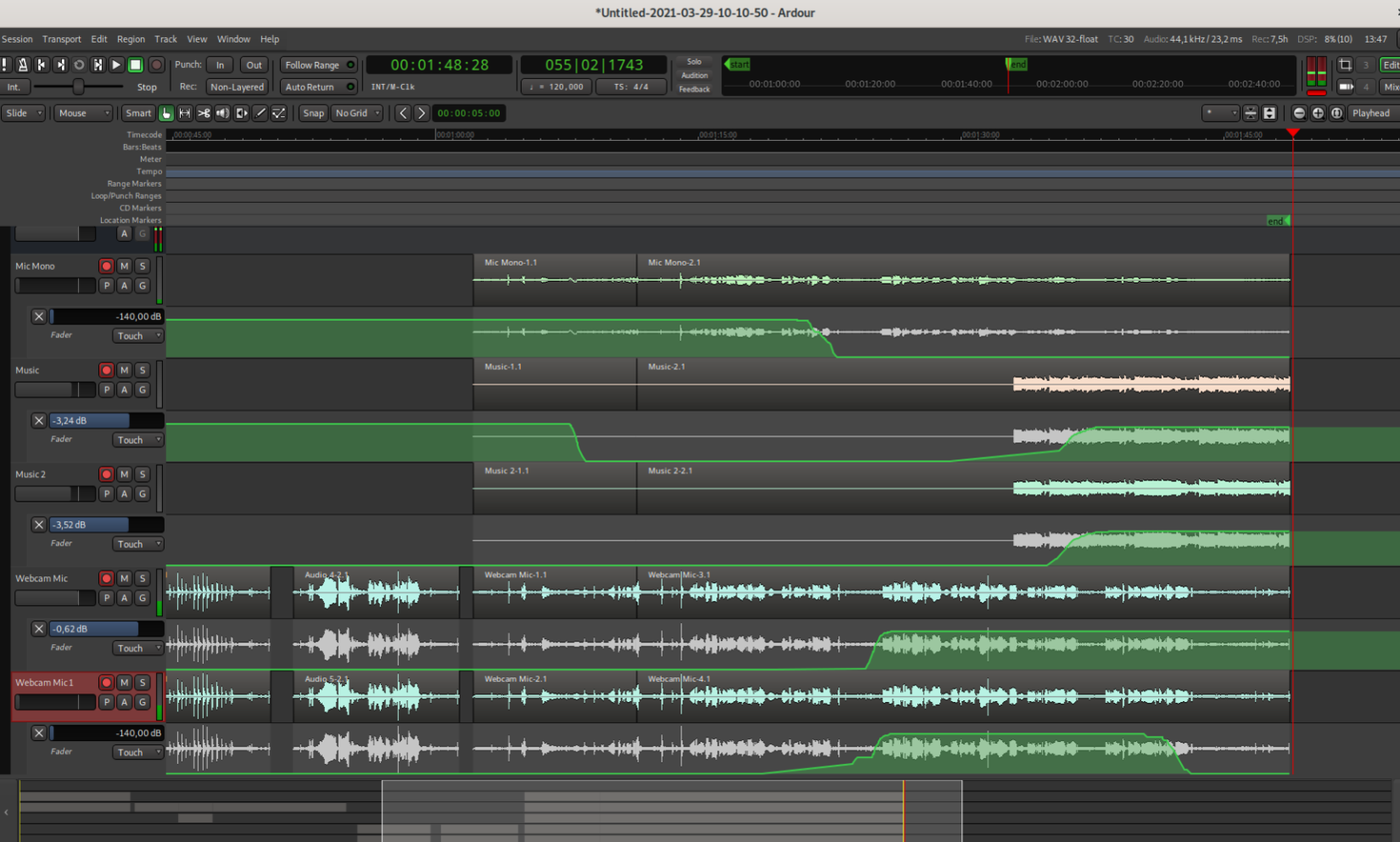
Task: Click the crop-shaped editor visibility icon
Action: point(1345,65)
